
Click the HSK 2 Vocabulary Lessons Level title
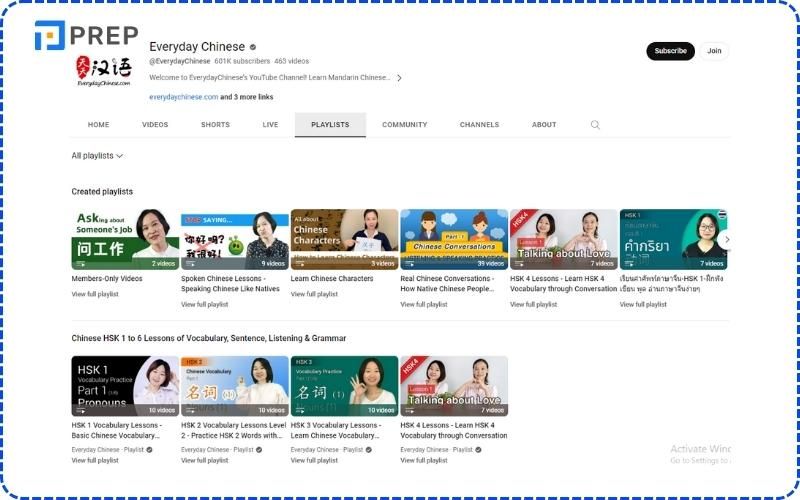tap(234, 430)
